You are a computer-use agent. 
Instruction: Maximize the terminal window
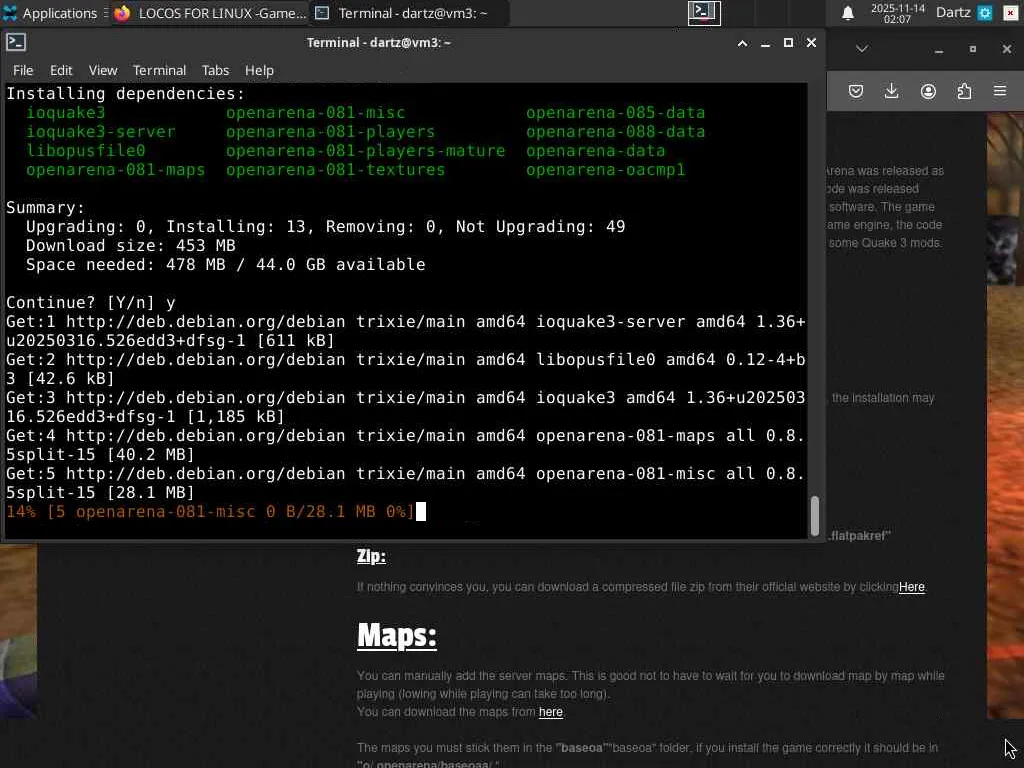(788, 42)
